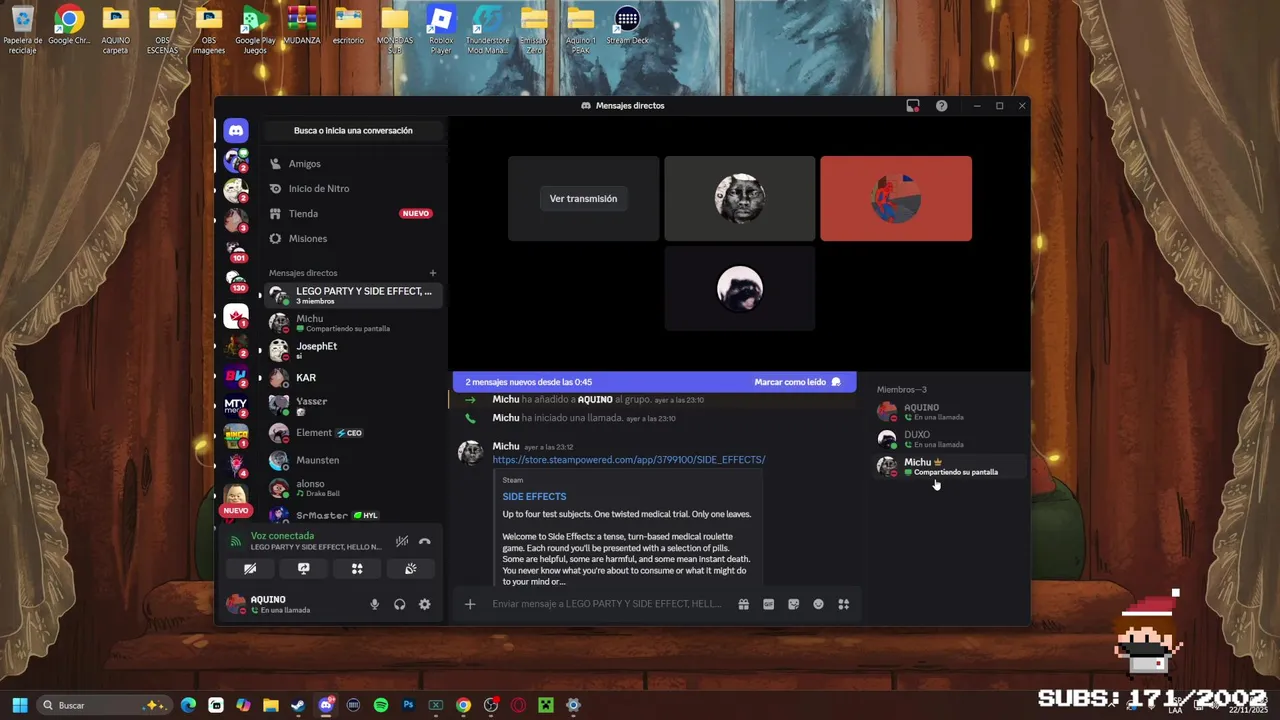The height and width of the screenshot is (720, 1280).
Task: Click Michu's avatar beside the message
Action: (x=470, y=452)
